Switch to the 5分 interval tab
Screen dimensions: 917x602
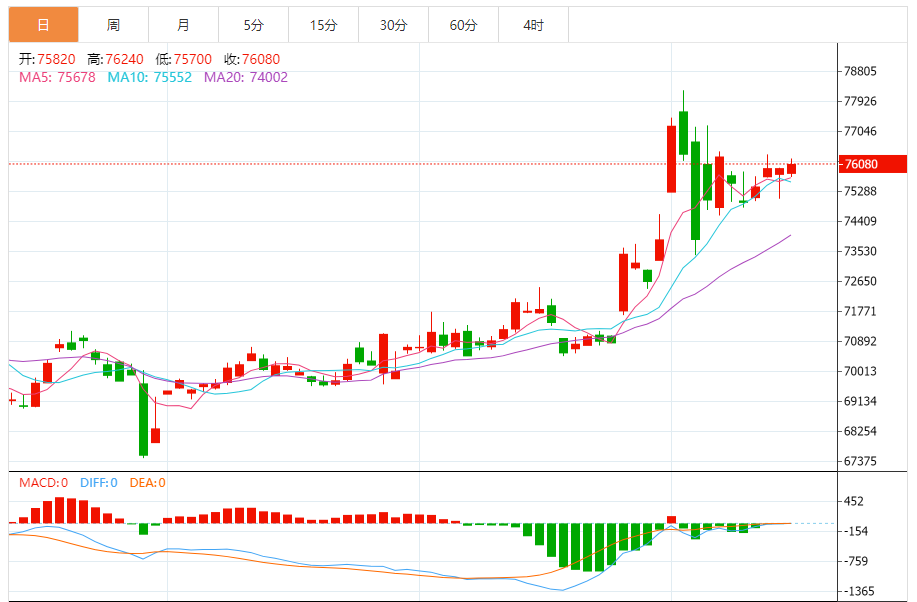pos(253,25)
